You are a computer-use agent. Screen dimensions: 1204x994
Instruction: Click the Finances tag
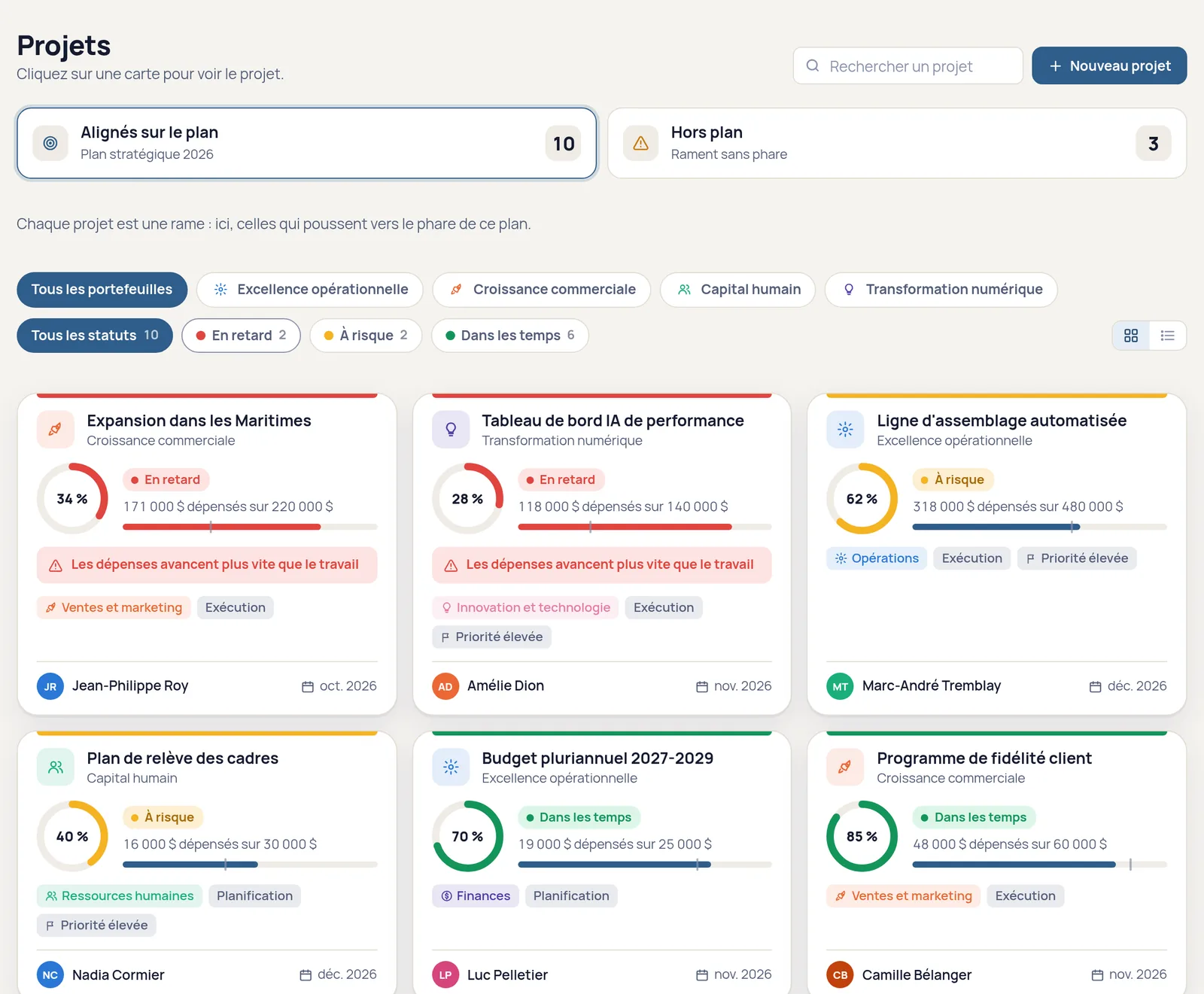coord(476,896)
